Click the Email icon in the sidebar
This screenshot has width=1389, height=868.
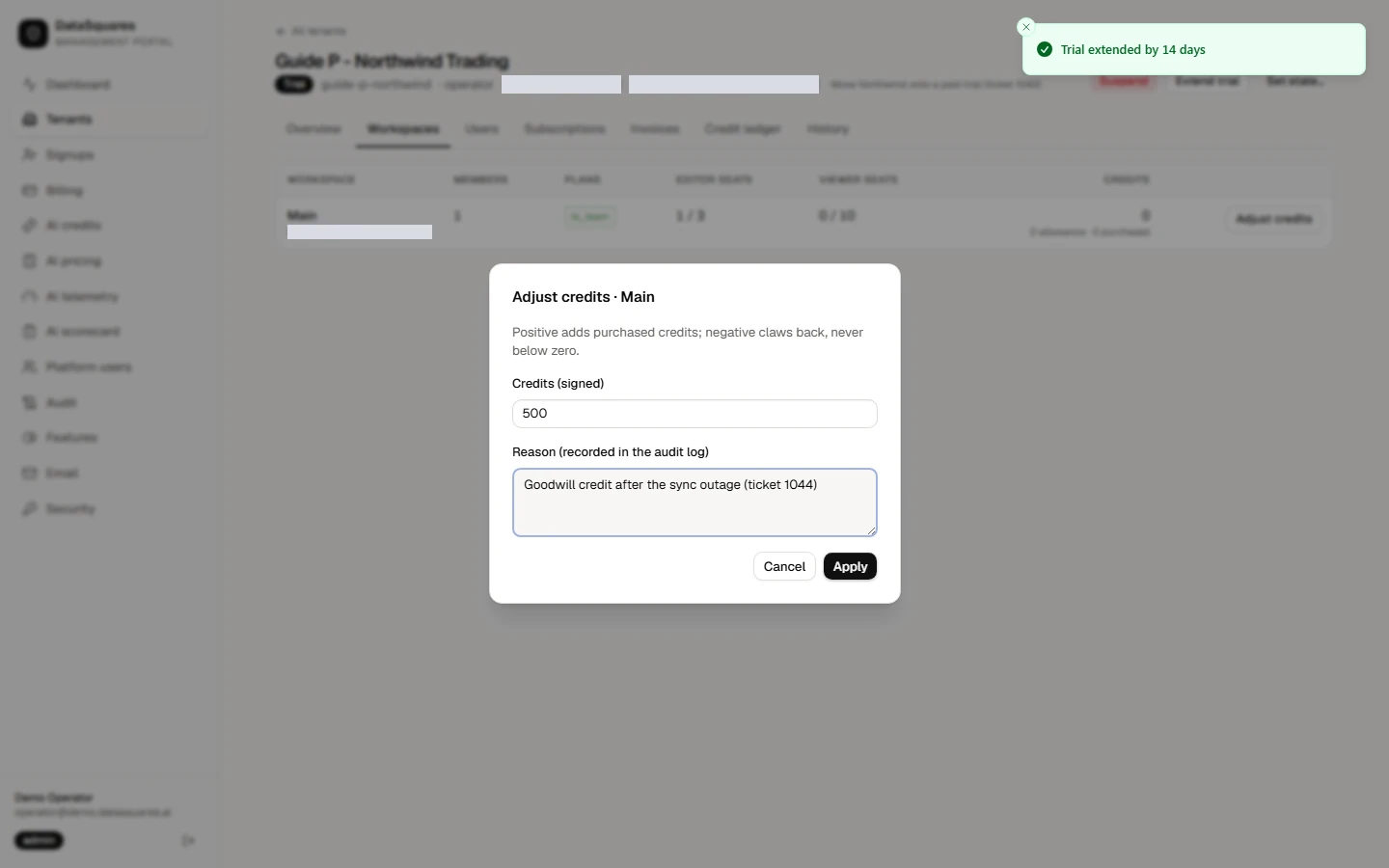click(x=30, y=474)
